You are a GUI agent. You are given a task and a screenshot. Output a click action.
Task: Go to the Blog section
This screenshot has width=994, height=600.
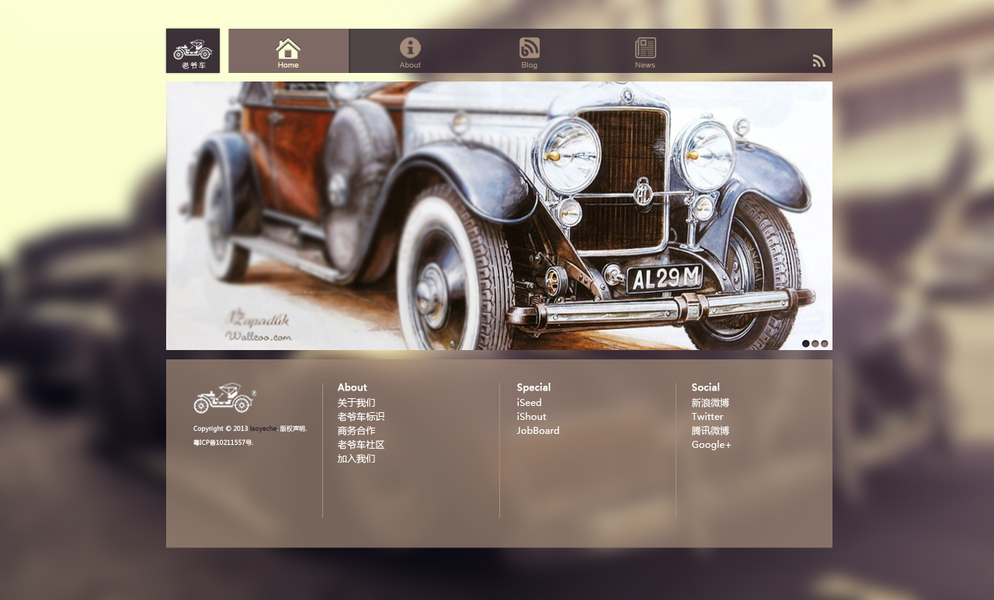point(529,53)
